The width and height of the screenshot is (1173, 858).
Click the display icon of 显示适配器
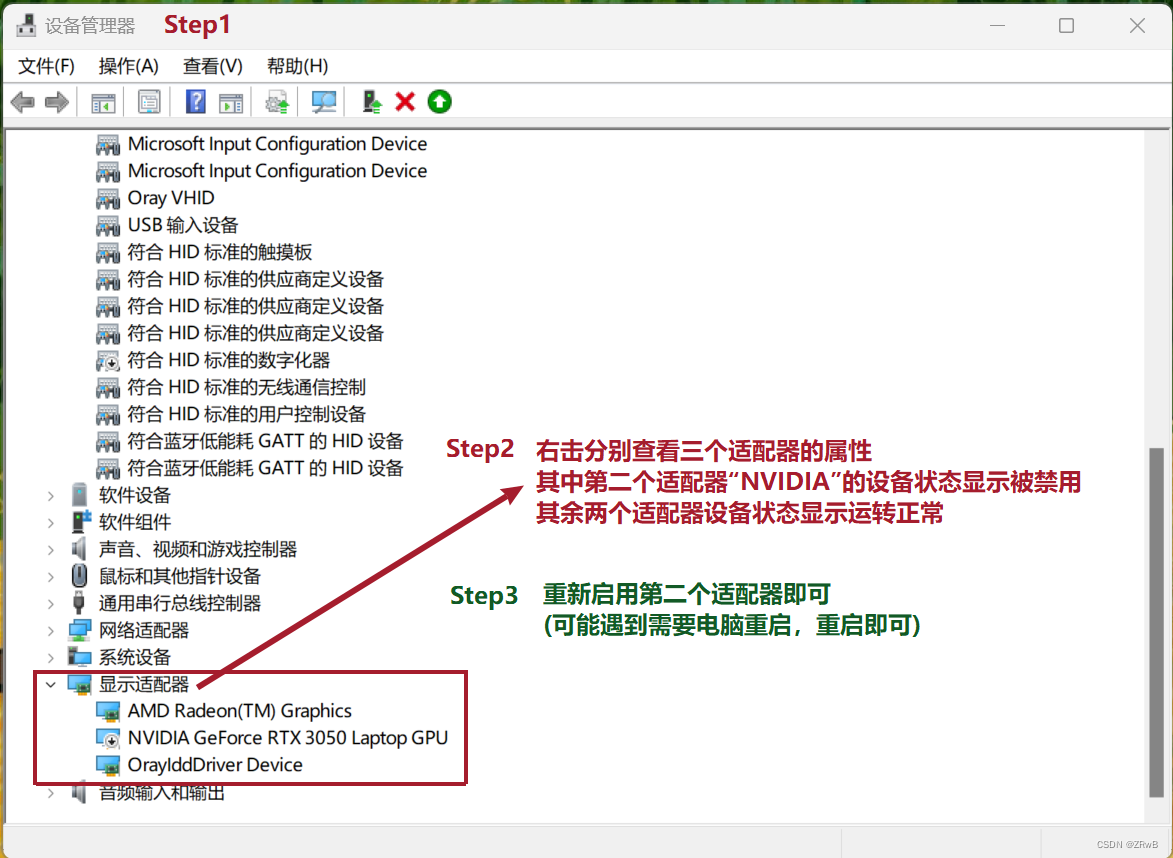[x=79, y=684]
